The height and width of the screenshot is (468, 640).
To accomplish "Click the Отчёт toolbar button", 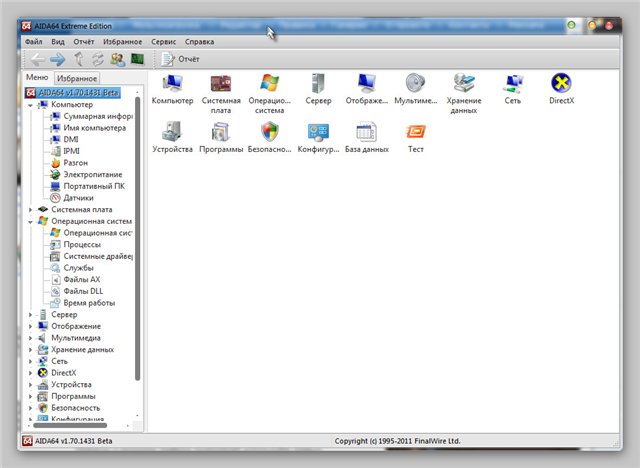I will point(180,60).
